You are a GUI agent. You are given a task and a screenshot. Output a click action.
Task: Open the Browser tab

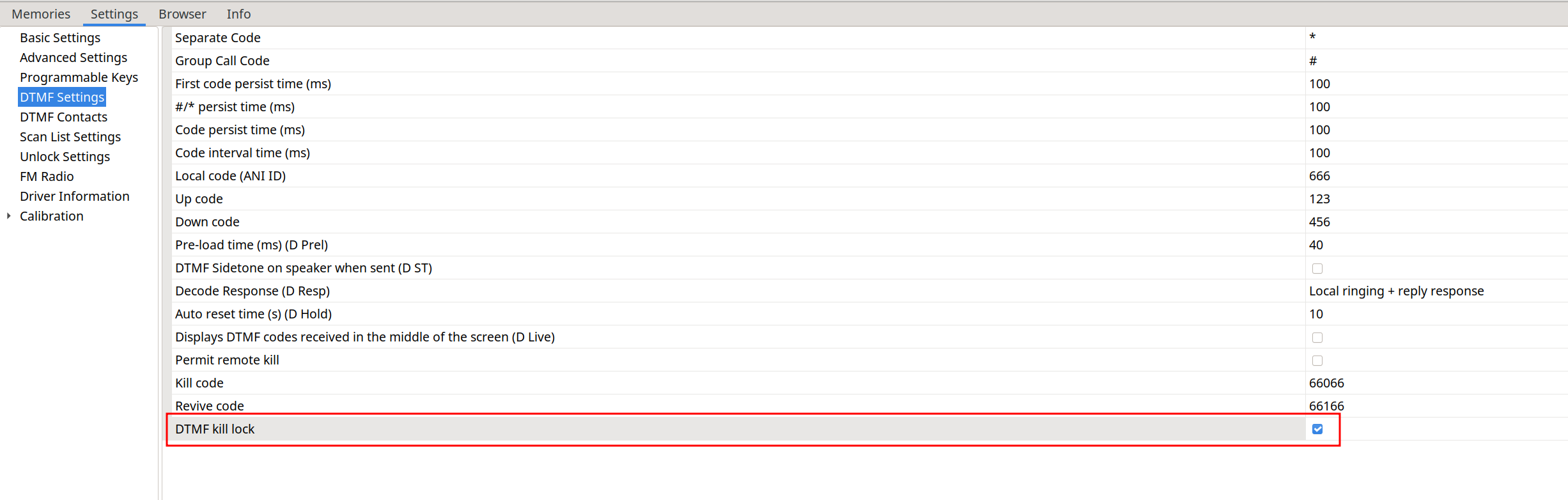point(182,14)
